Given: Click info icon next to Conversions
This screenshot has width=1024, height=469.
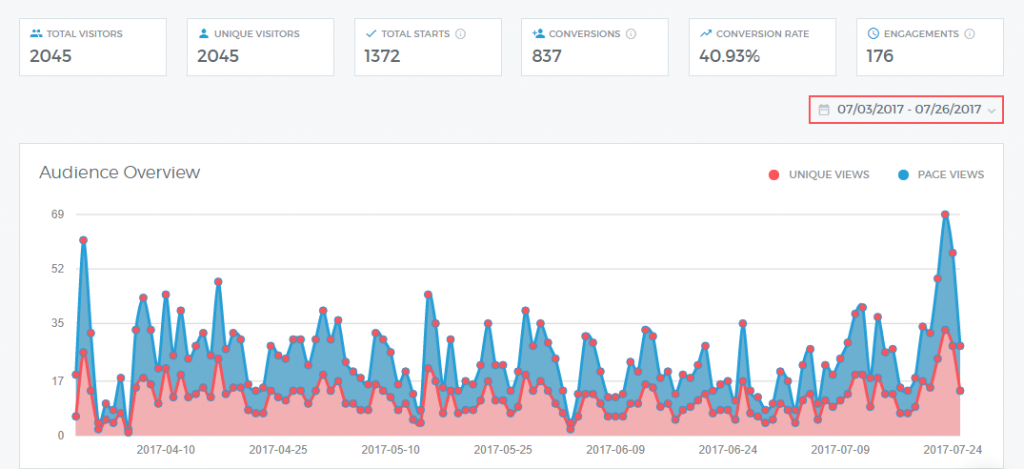Looking at the screenshot, I should [x=631, y=34].
